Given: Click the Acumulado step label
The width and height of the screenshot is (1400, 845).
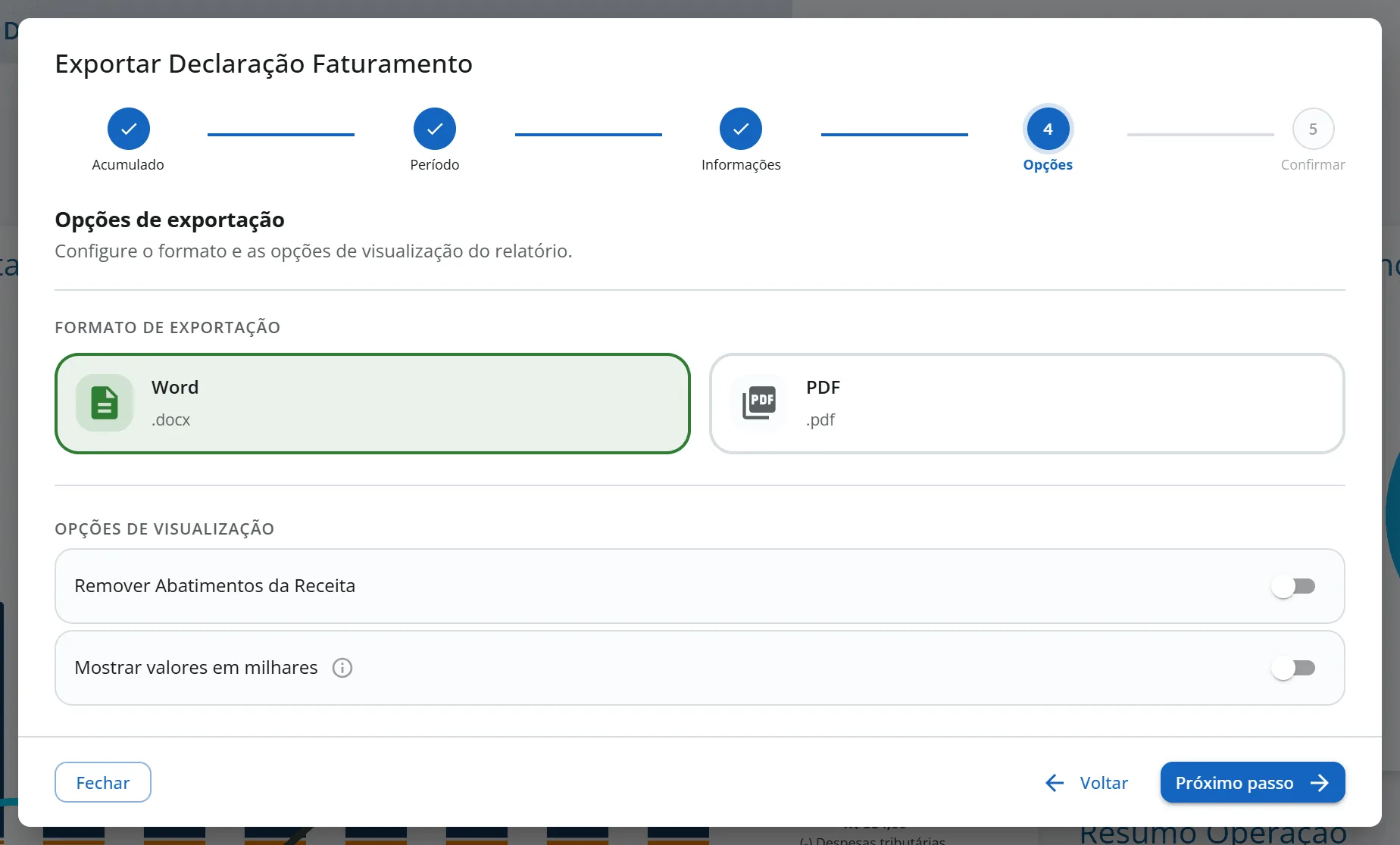Looking at the screenshot, I should click(x=128, y=164).
